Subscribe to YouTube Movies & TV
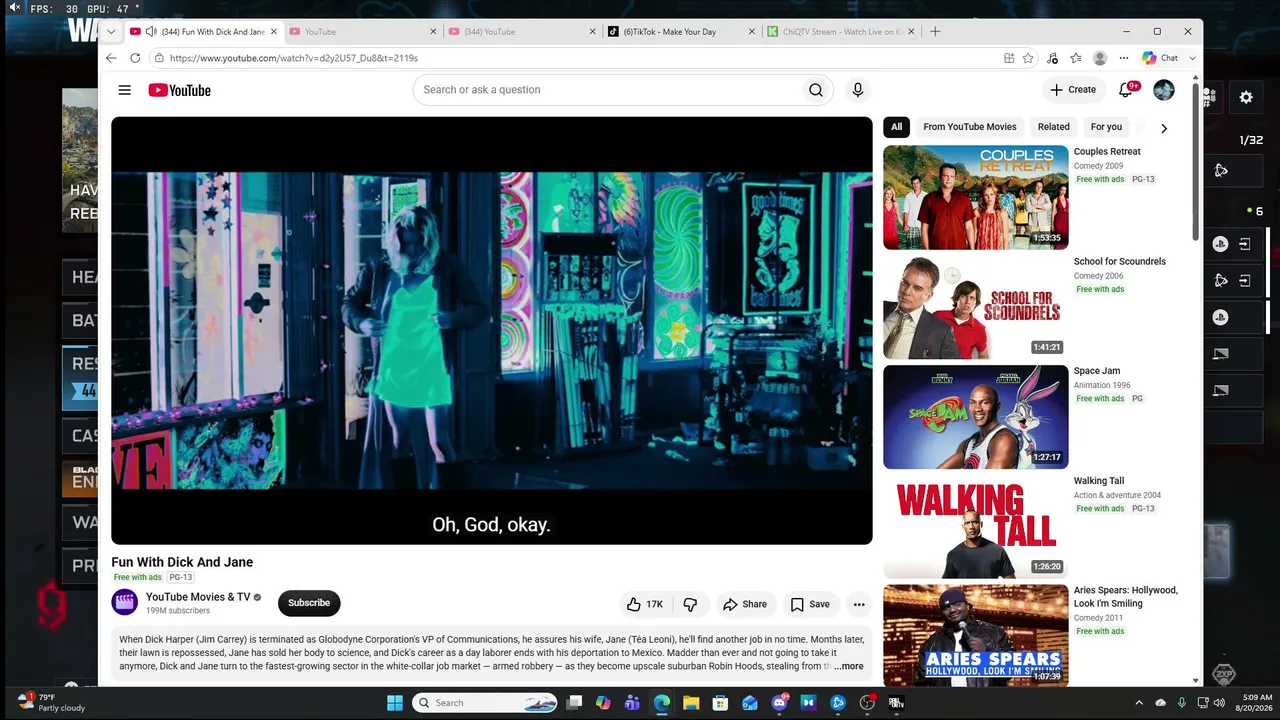Viewport: 1280px width, 720px height. tap(309, 603)
